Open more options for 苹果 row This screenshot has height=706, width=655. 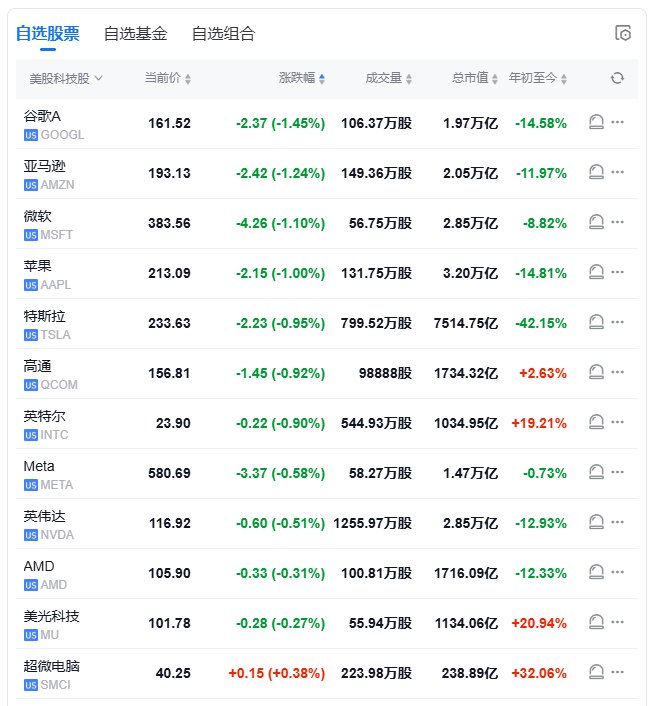[x=618, y=272]
